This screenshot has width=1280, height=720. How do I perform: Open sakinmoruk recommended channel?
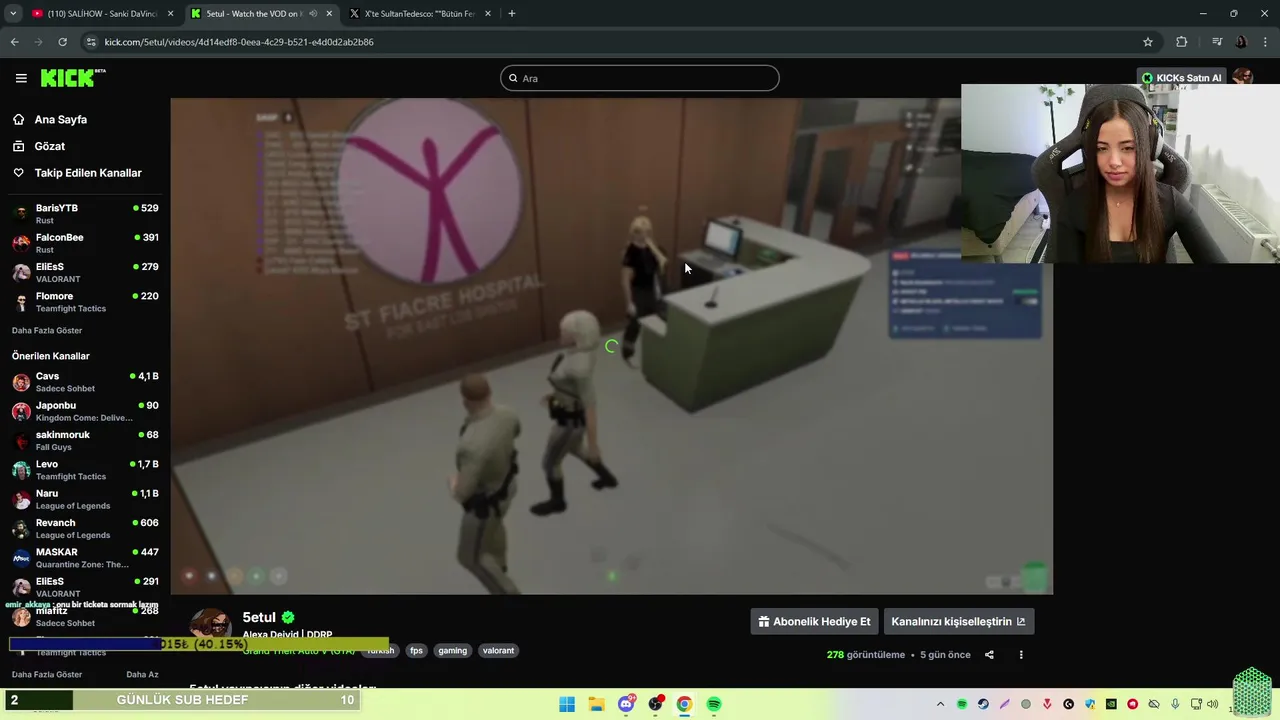click(x=84, y=440)
